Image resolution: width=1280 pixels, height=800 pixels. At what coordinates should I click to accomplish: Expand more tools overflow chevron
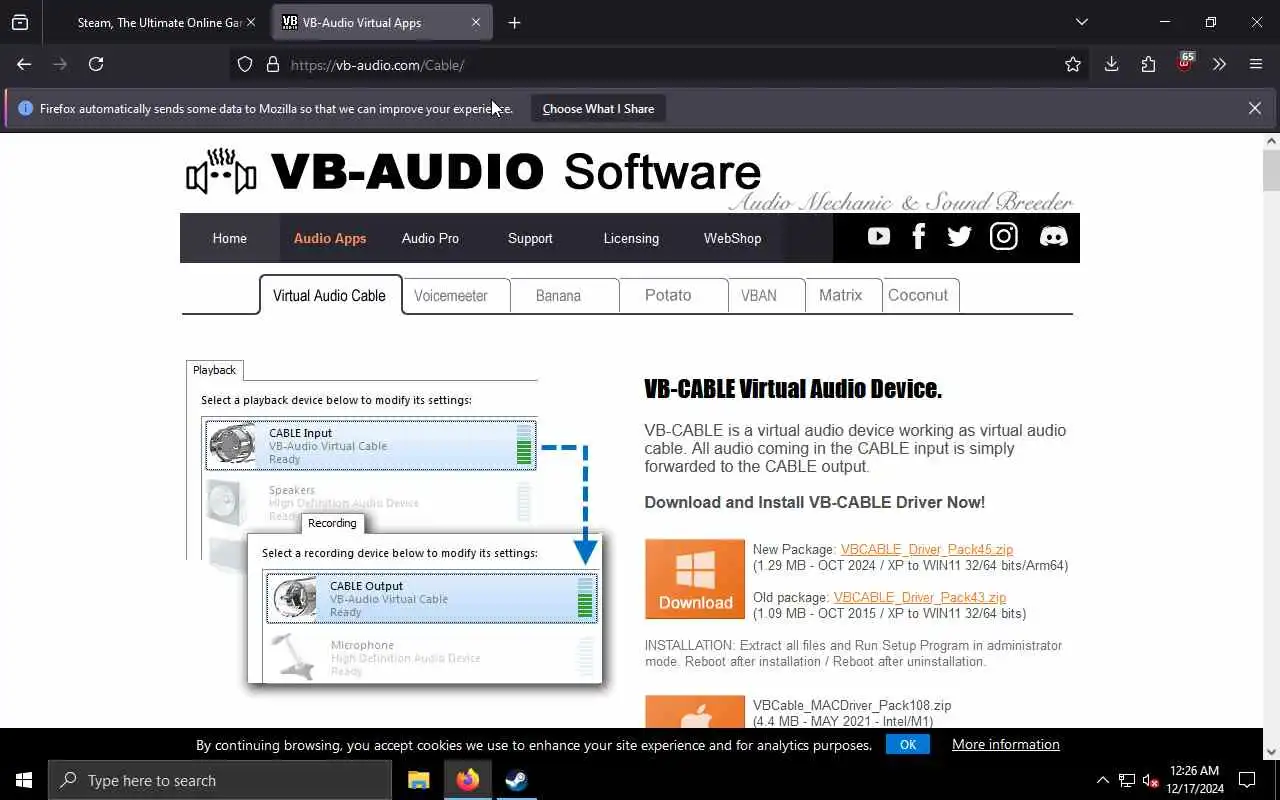(1219, 64)
